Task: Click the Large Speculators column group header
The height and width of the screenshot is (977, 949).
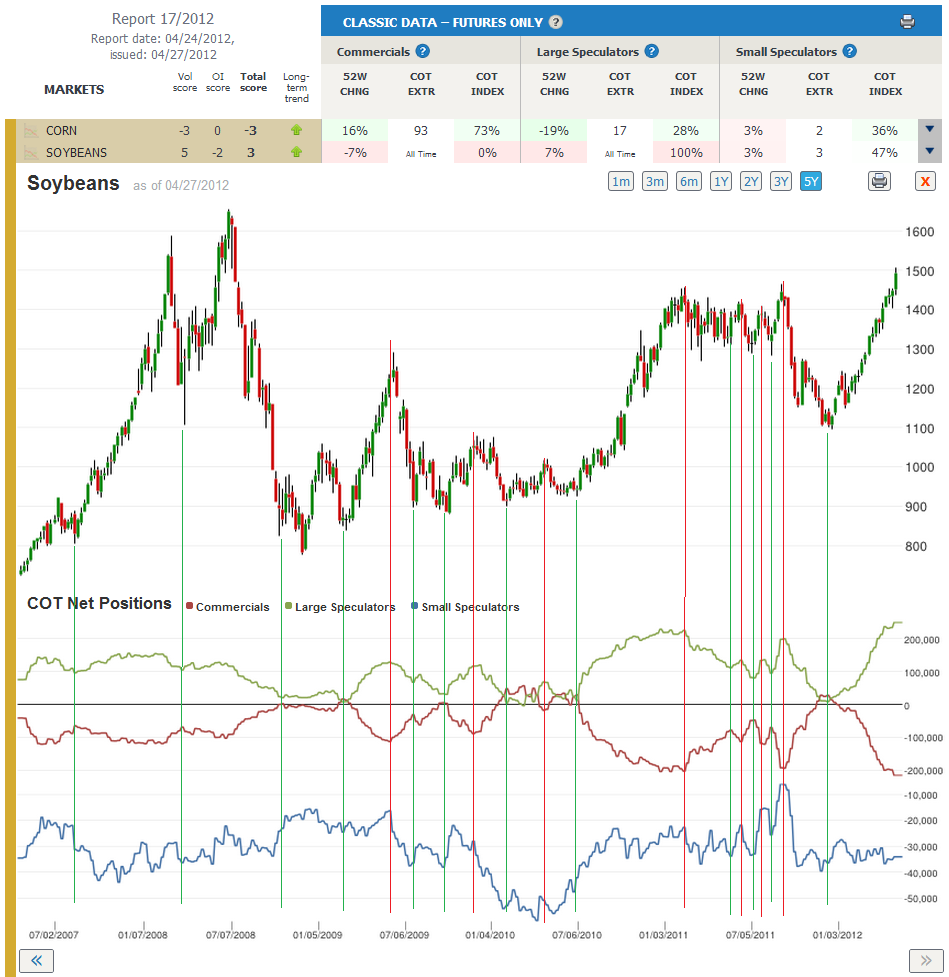Action: click(x=588, y=52)
